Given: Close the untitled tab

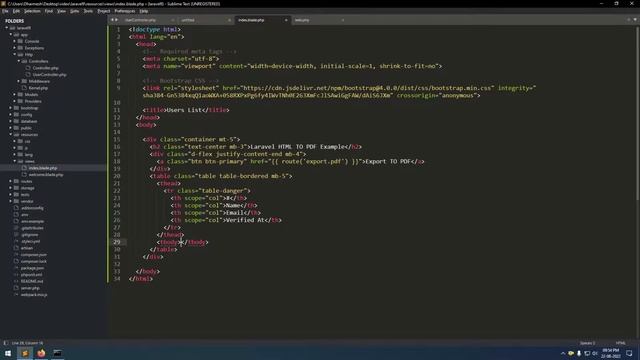Looking at the screenshot, I should (x=229, y=20).
